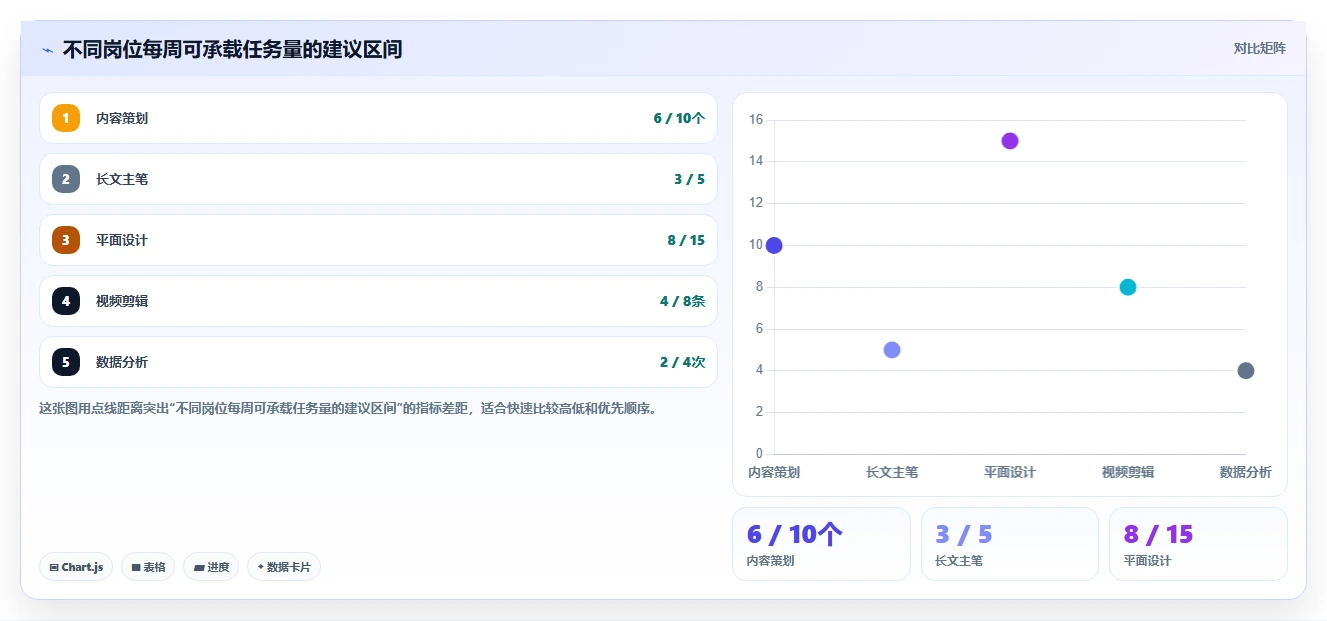Click the gray 数据分析 chart point

click(1246, 371)
